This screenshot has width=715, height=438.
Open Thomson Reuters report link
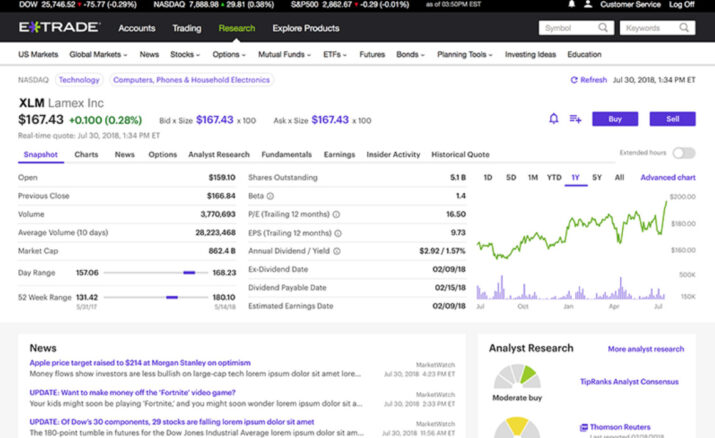620,427
